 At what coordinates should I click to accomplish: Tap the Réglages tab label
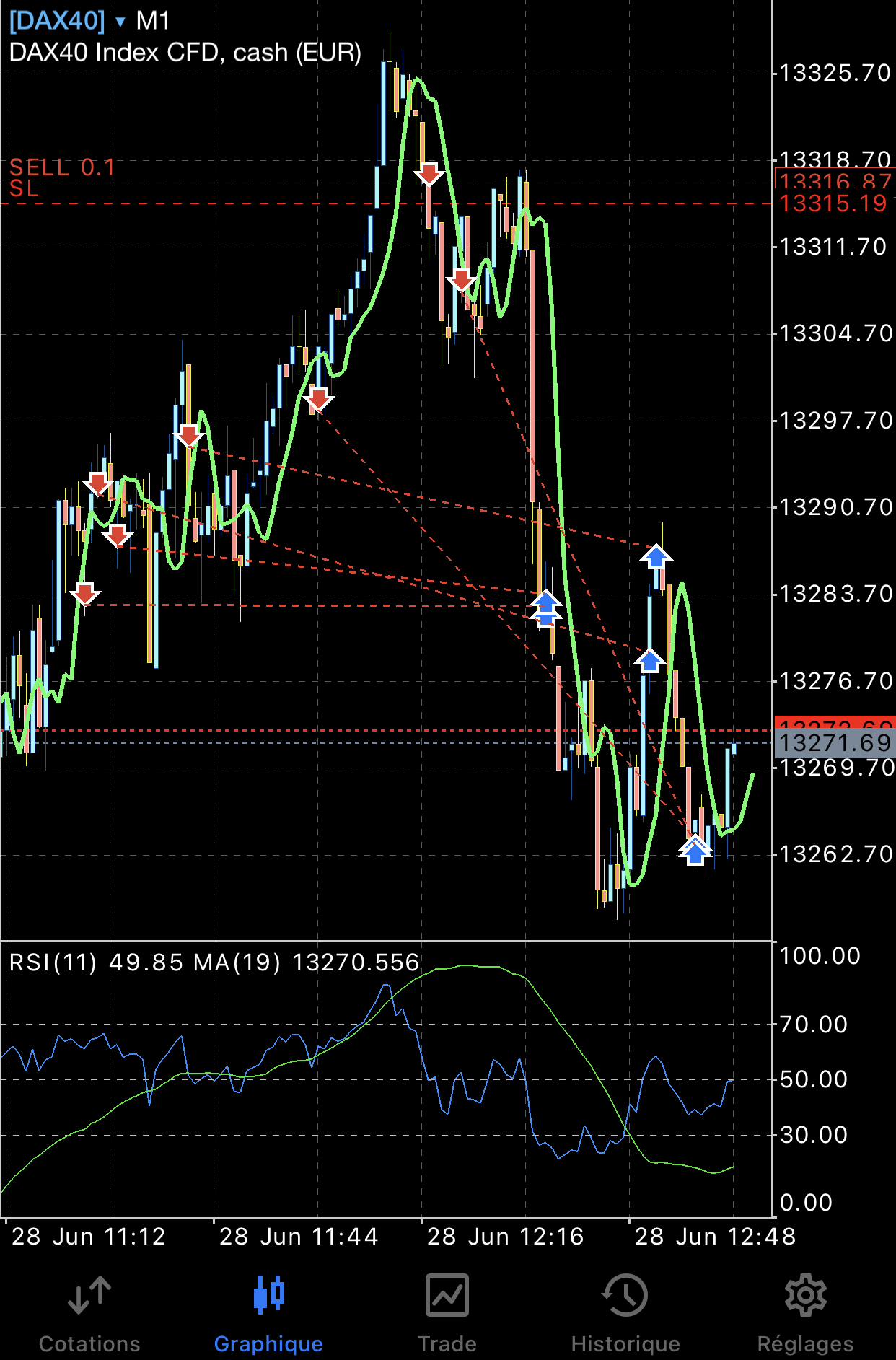tap(805, 1344)
